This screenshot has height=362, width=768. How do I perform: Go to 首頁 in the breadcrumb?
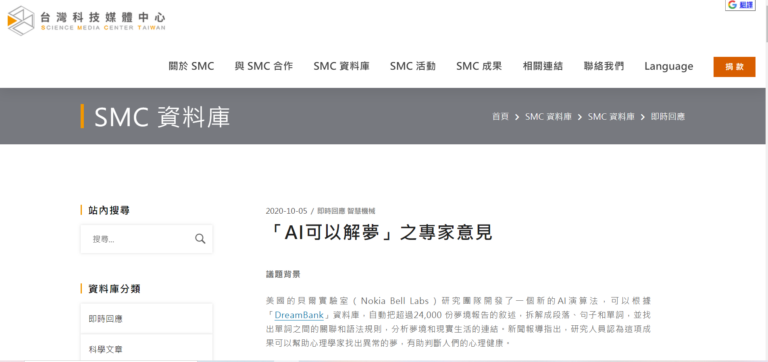tap(500, 117)
